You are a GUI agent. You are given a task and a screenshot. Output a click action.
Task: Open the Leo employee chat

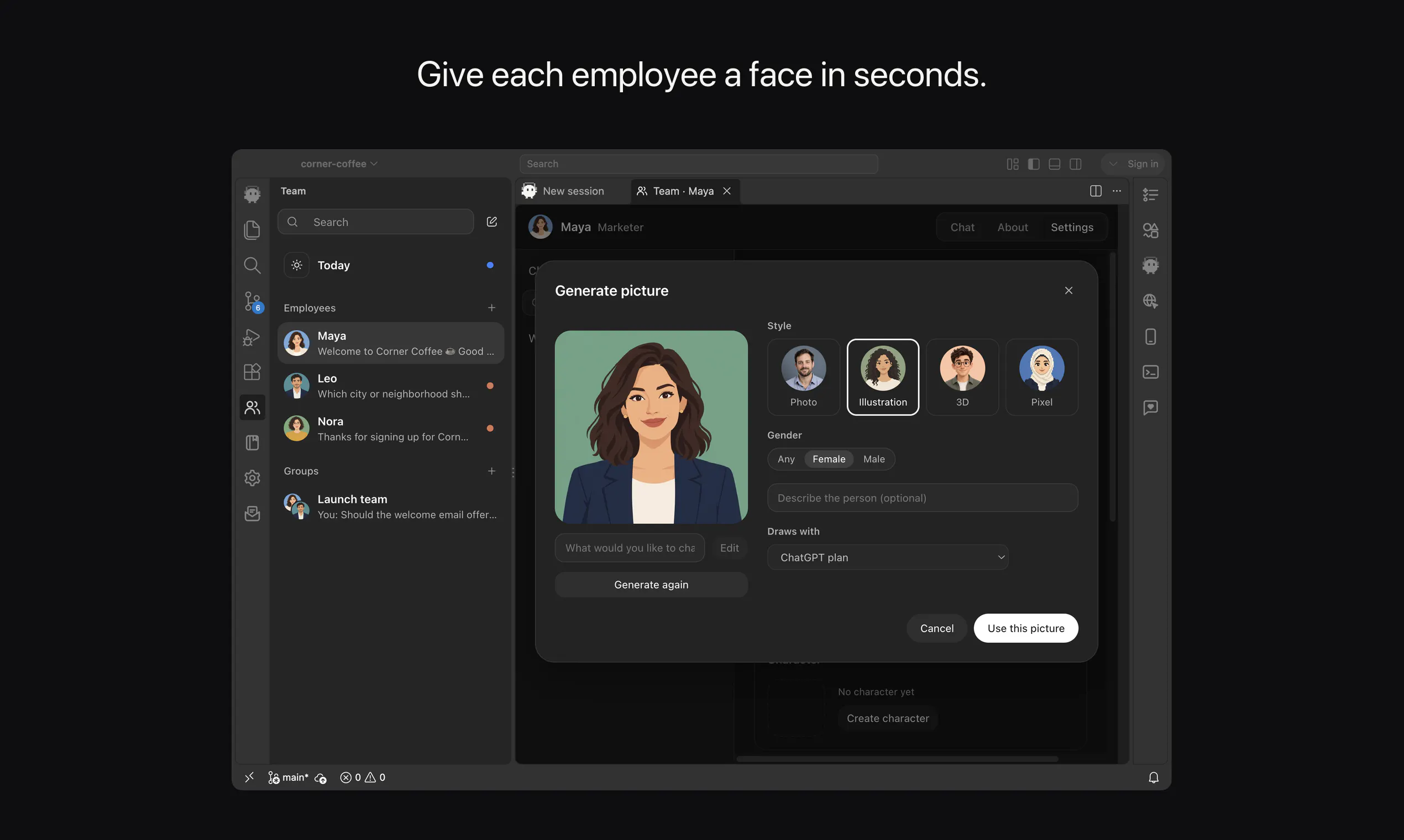391,386
